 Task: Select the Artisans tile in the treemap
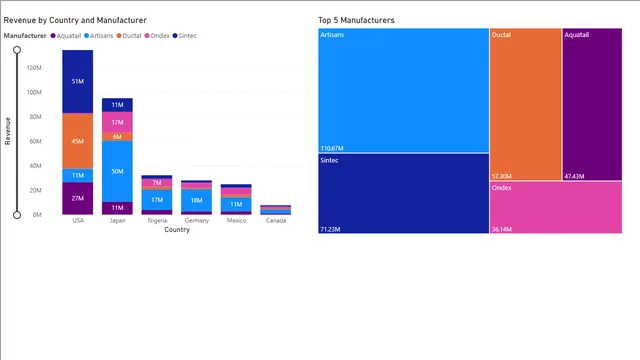[403, 90]
